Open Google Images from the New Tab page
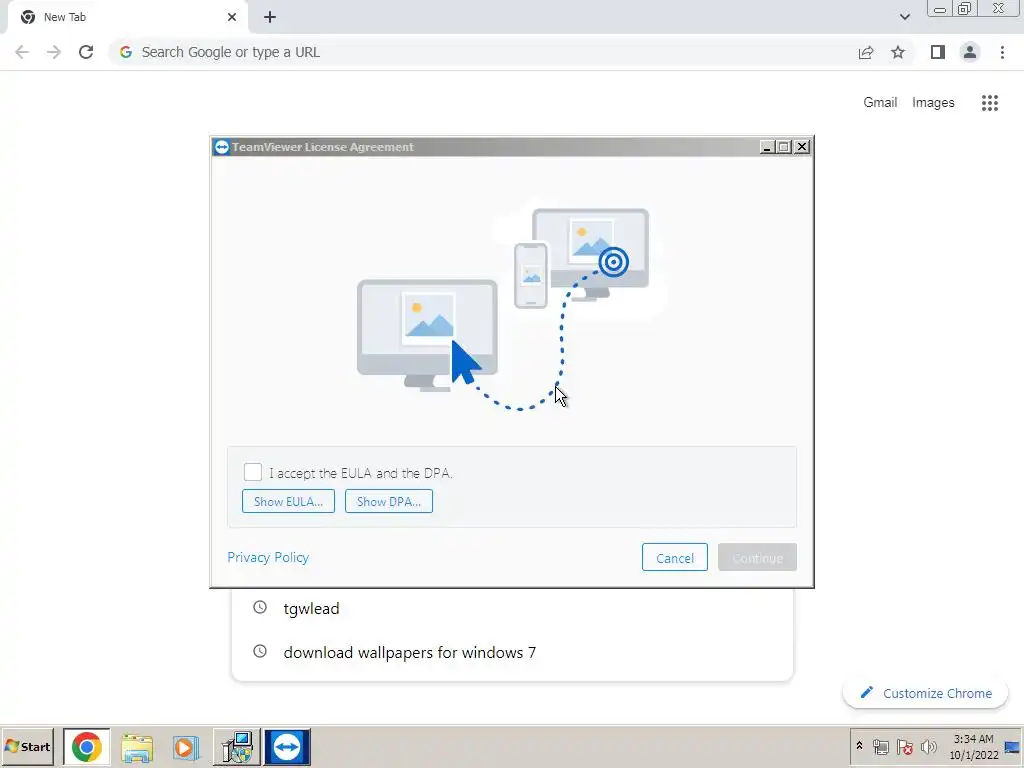1024x768 pixels. [933, 103]
